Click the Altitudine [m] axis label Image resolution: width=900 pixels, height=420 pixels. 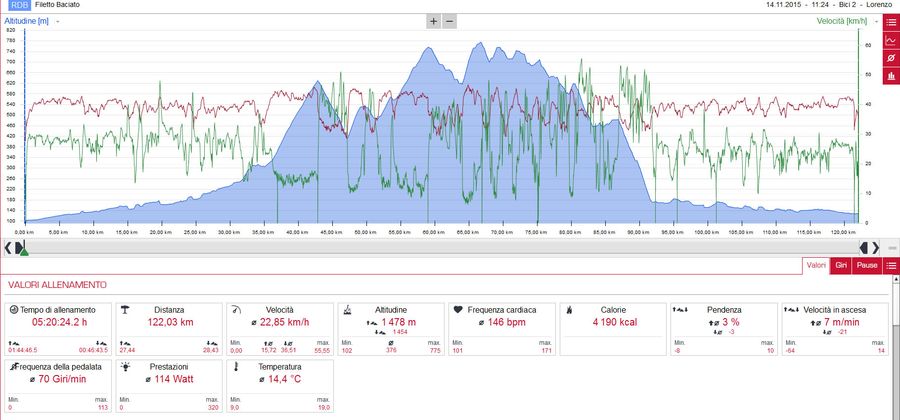pyautogui.click(x=26, y=21)
